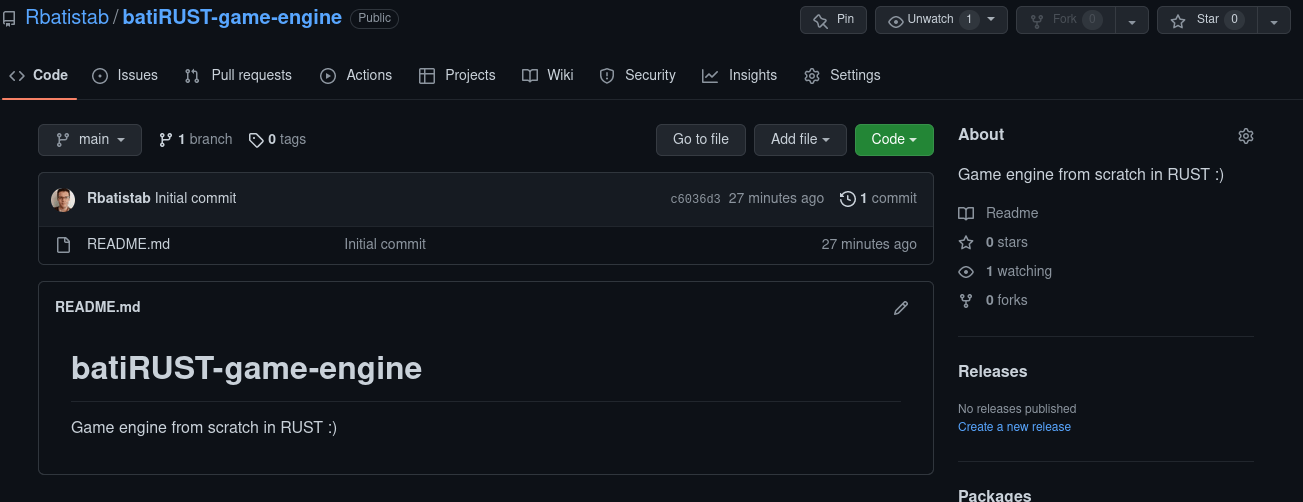Click the Settings gear tab icon

[x=812, y=76]
